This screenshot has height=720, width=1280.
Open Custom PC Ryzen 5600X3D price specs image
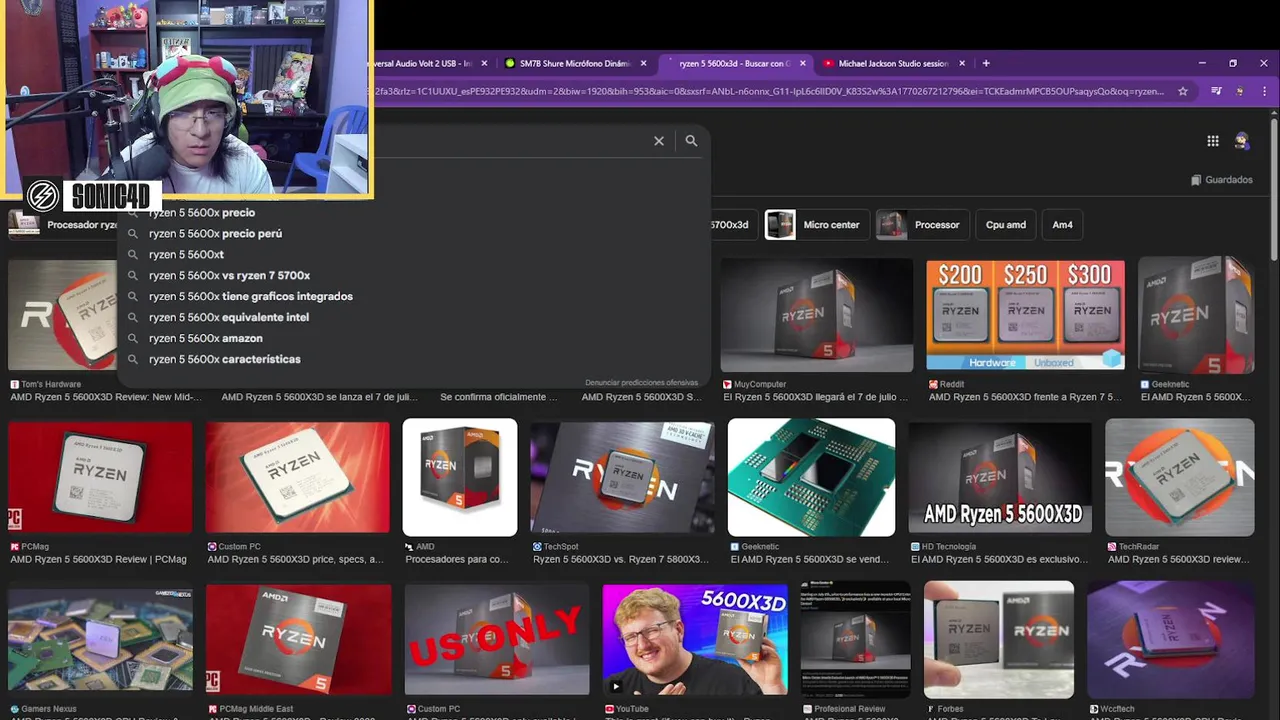click(297, 477)
